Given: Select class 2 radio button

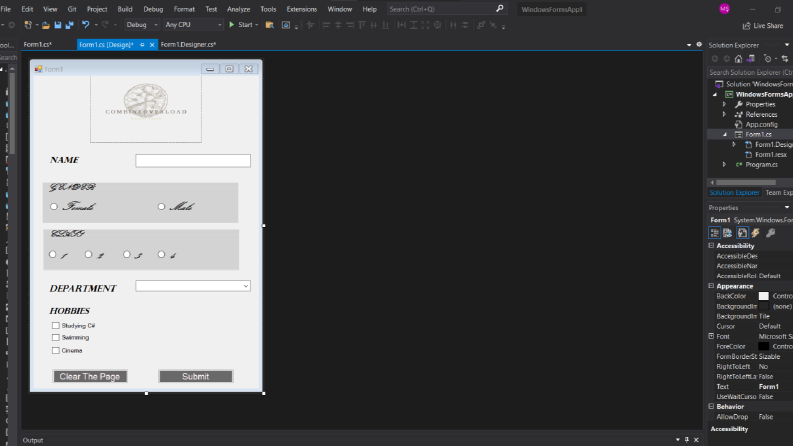Looking at the screenshot, I should pyautogui.click(x=89, y=254).
